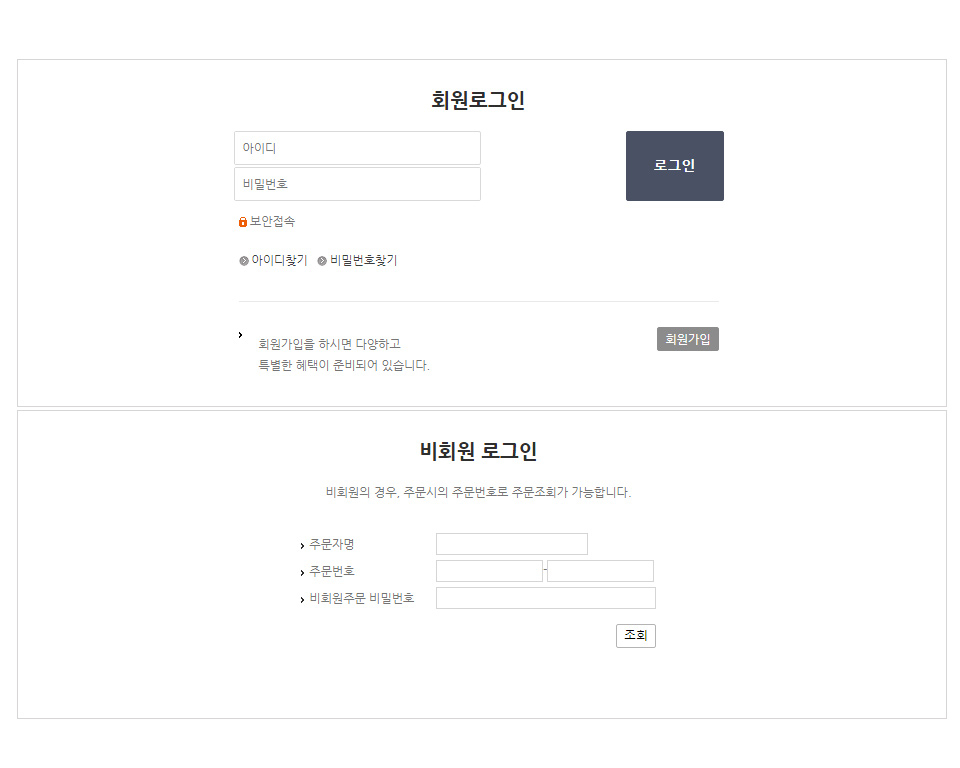Click the round arrow icon before 비밀번호찾기
The height and width of the screenshot is (768, 960).
click(322, 261)
